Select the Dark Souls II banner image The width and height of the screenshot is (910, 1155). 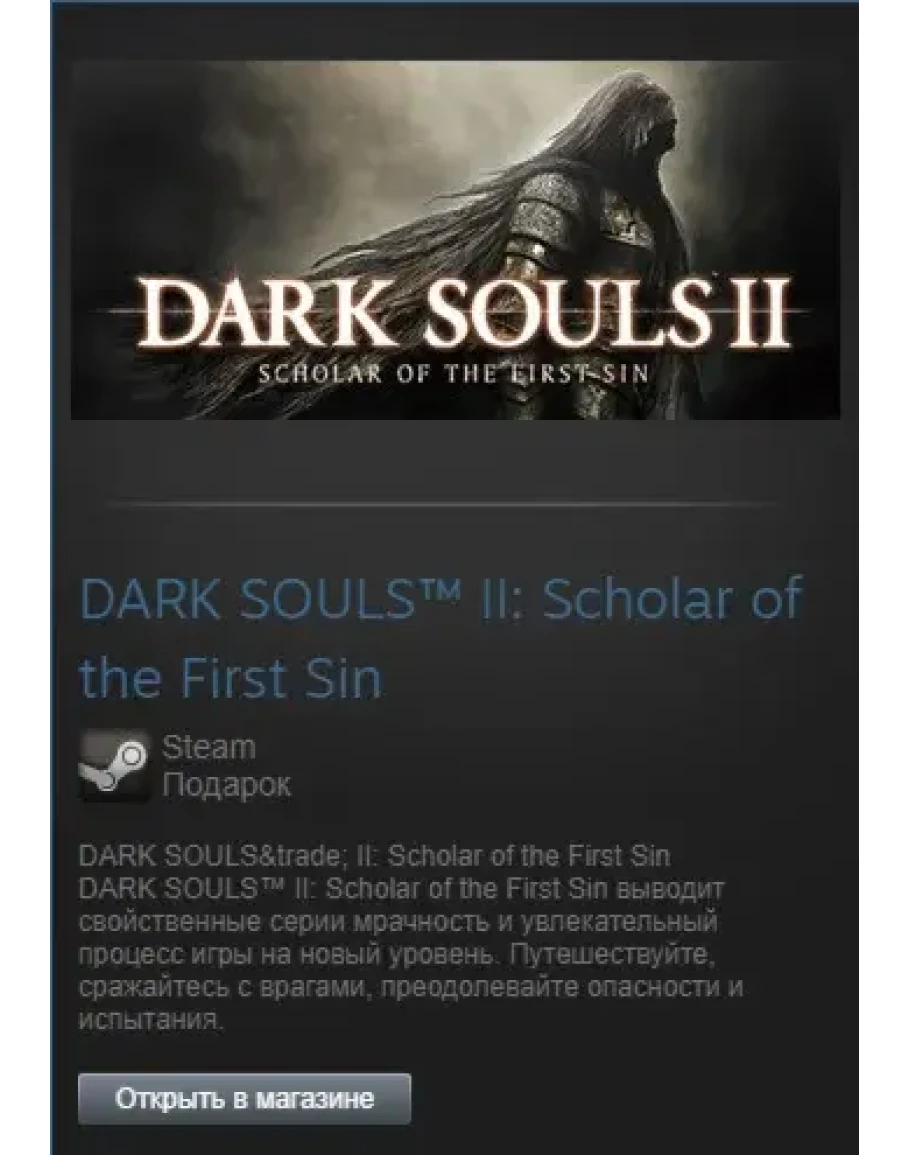tap(455, 240)
